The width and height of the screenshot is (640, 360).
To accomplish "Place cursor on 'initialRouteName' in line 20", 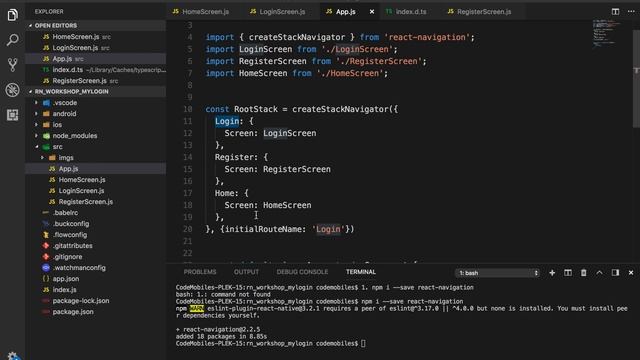I will tap(263, 229).
